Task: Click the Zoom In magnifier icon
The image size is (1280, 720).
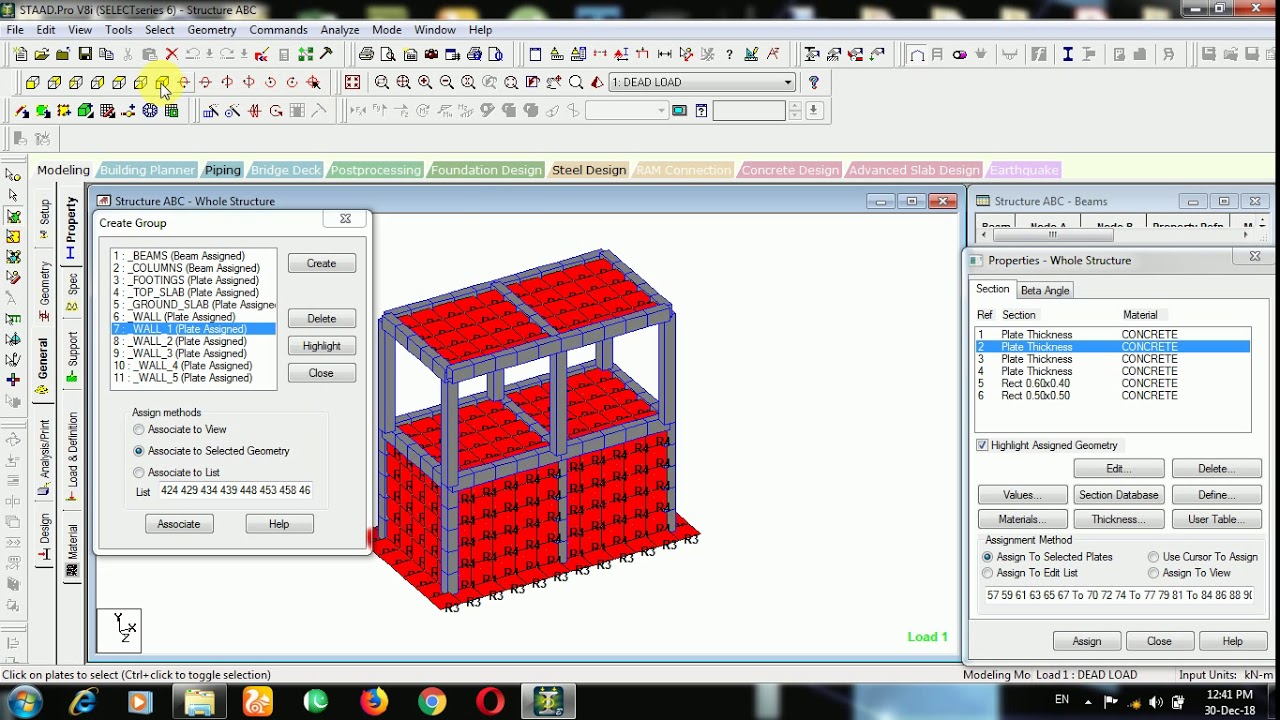Action: tap(425, 82)
